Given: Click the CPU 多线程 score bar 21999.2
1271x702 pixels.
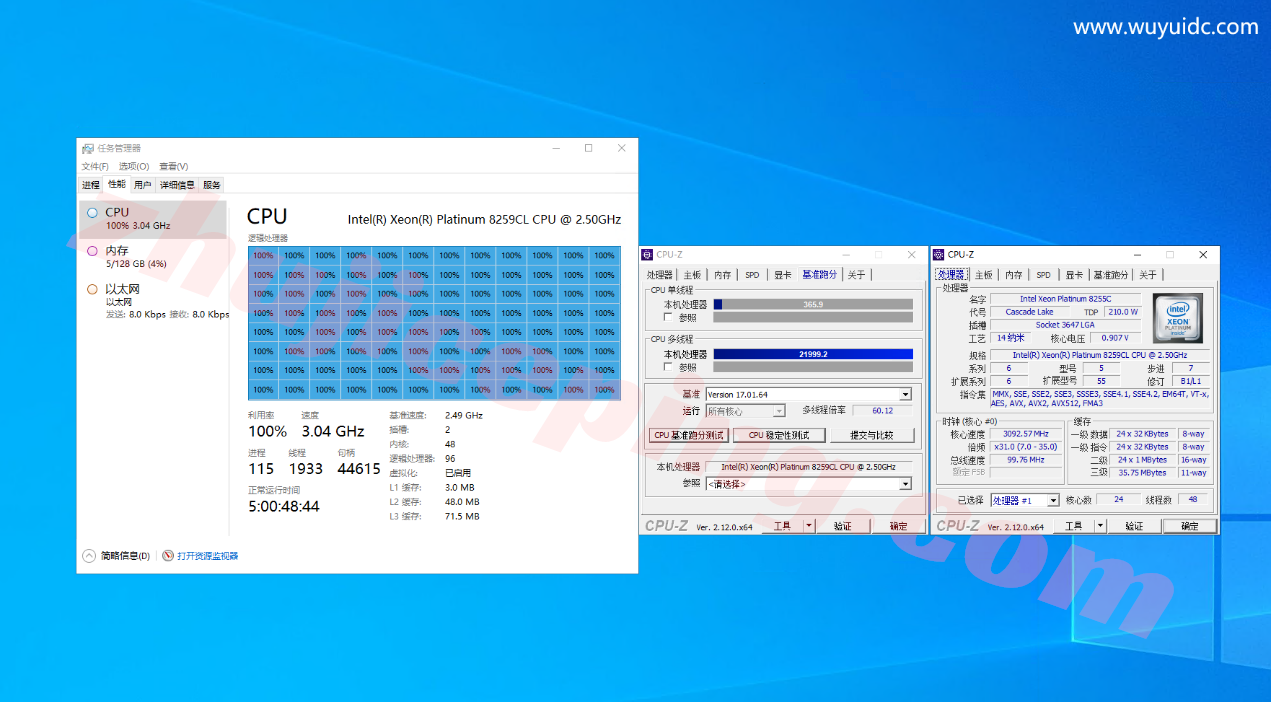Looking at the screenshot, I should tap(812, 354).
